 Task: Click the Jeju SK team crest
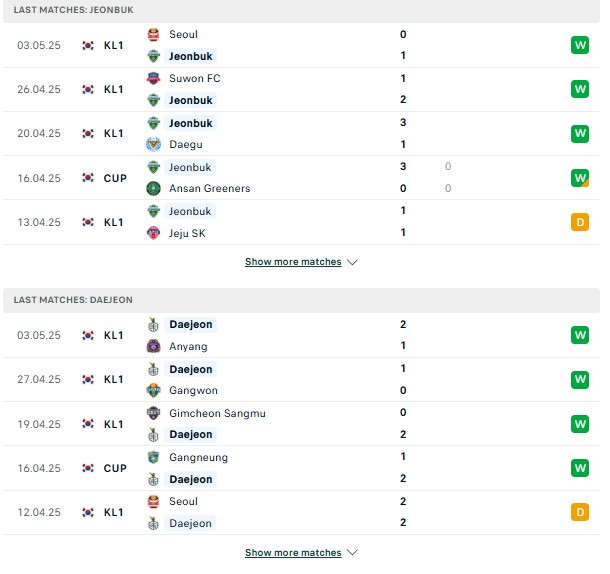154,233
